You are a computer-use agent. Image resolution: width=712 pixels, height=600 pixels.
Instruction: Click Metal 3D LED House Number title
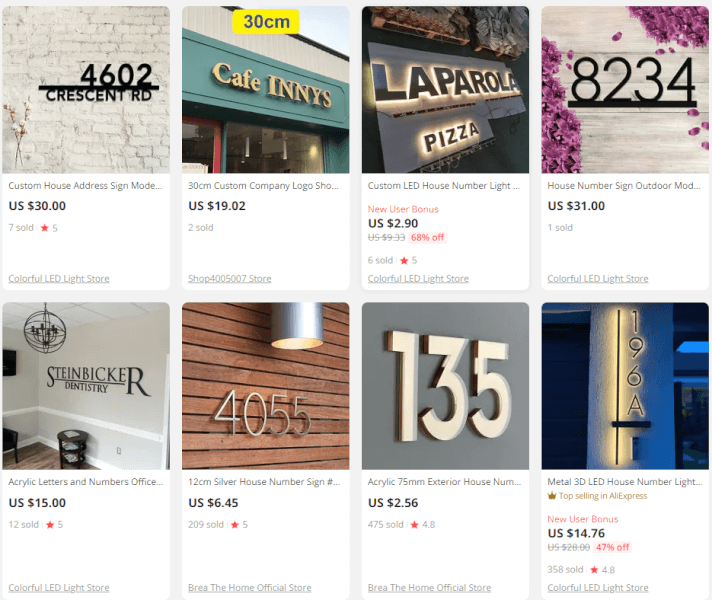[625, 482]
